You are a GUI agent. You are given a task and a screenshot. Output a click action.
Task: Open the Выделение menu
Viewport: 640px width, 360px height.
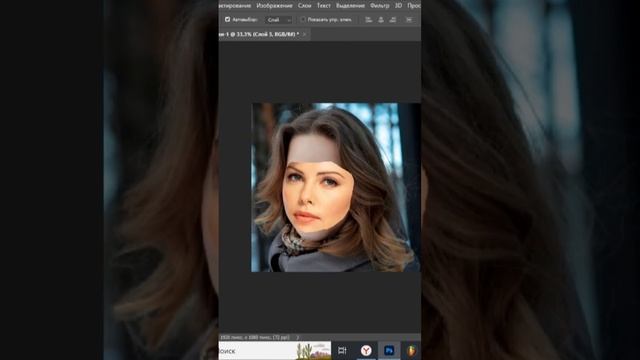350,6
